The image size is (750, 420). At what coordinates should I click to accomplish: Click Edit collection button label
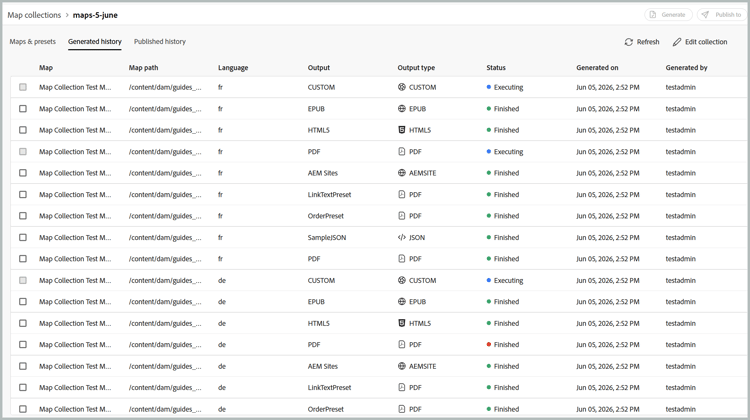pos(706,42)
